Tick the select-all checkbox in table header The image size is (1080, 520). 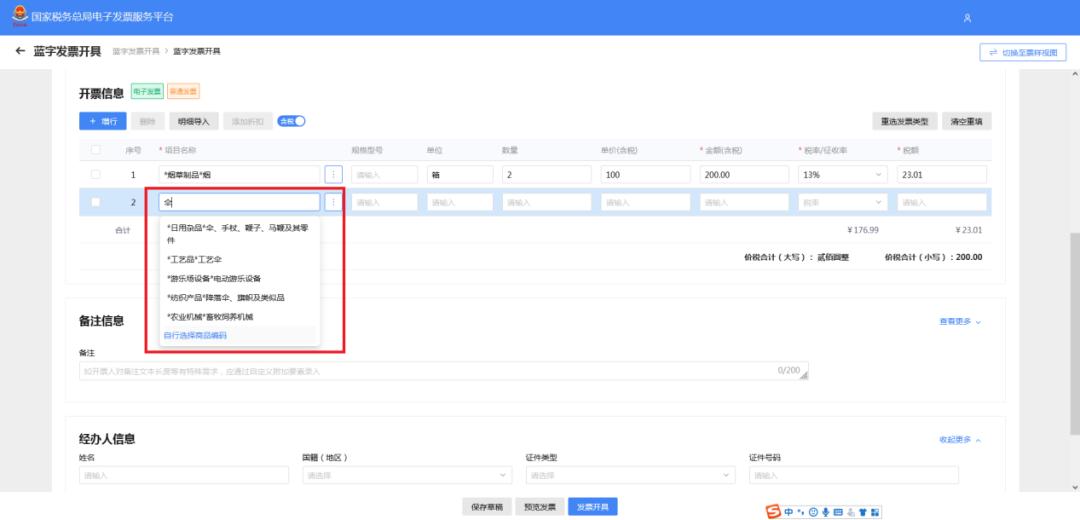96,150
